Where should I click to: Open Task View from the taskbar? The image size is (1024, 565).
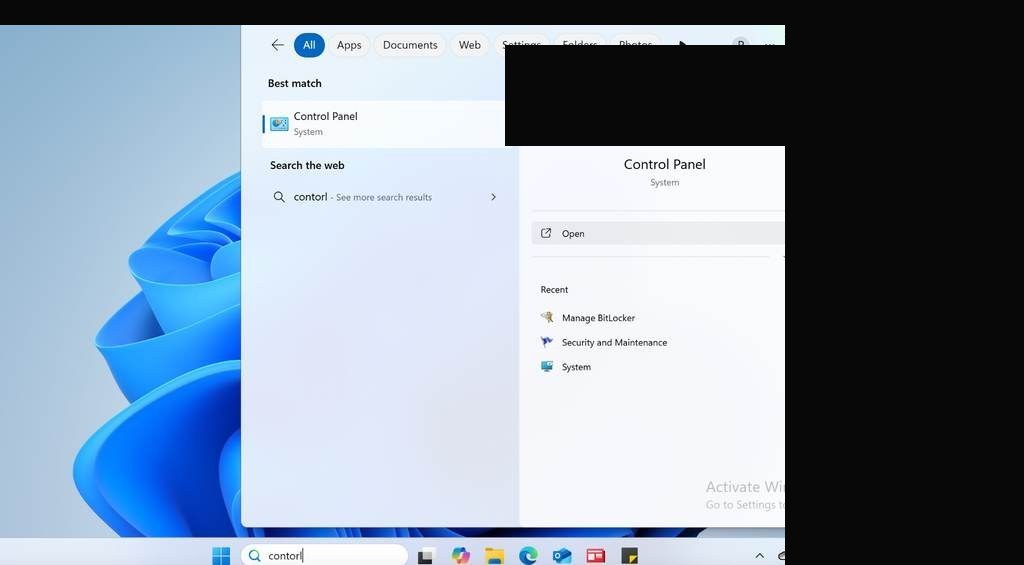(x=426, y=556)
